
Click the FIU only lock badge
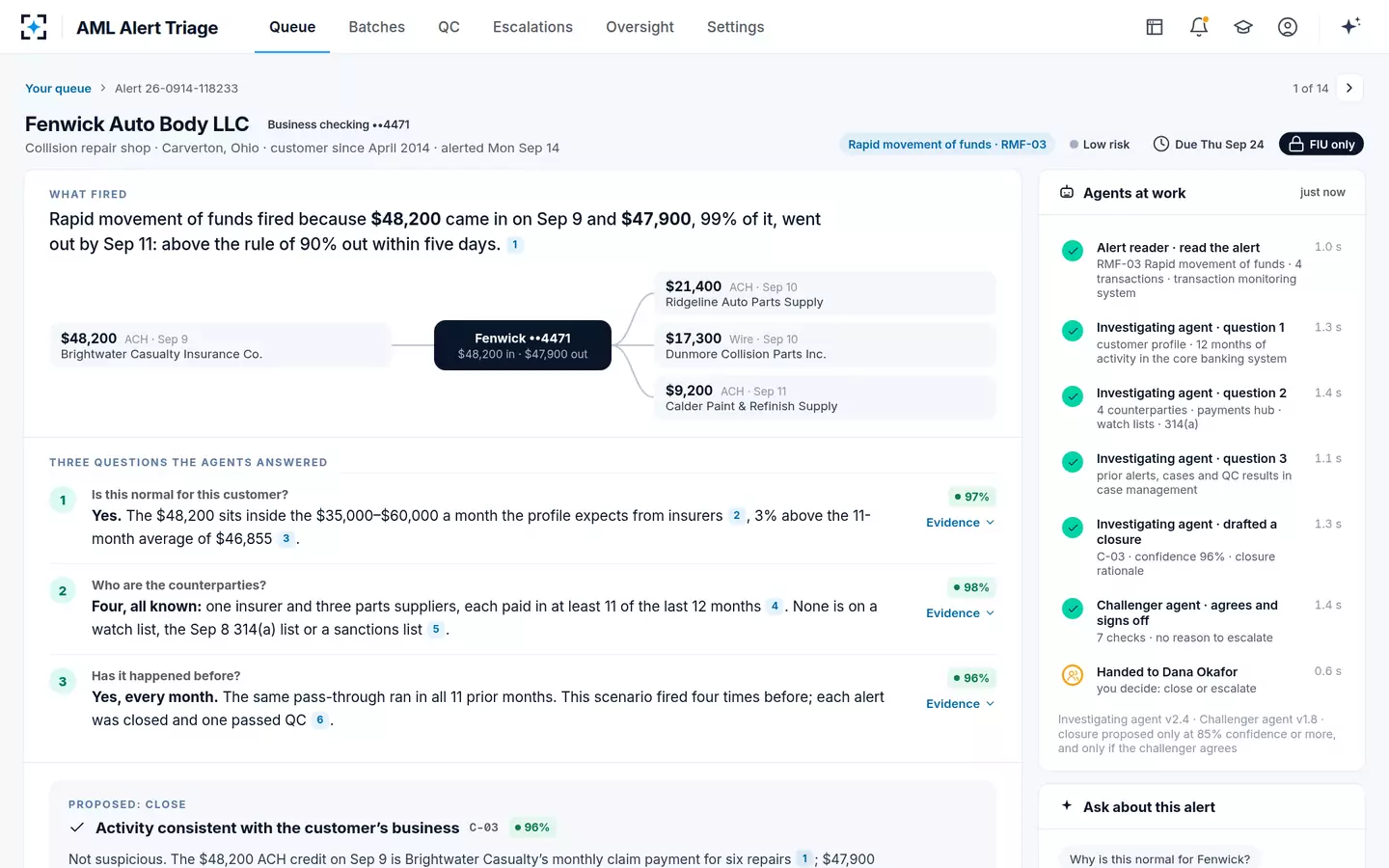tap(1321, 144)
